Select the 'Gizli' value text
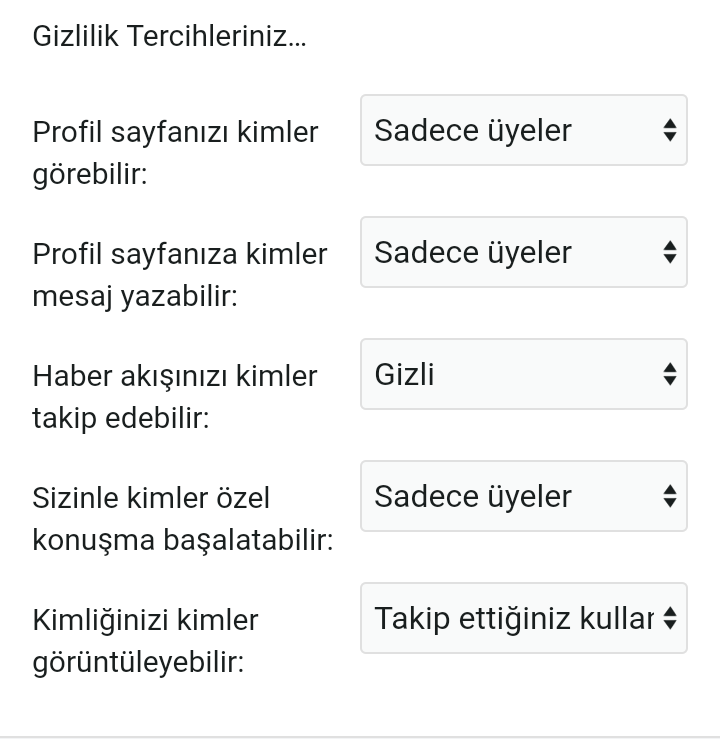Viewport: 720px width, 739px height. pyautogui.click(x=404, y=374)
